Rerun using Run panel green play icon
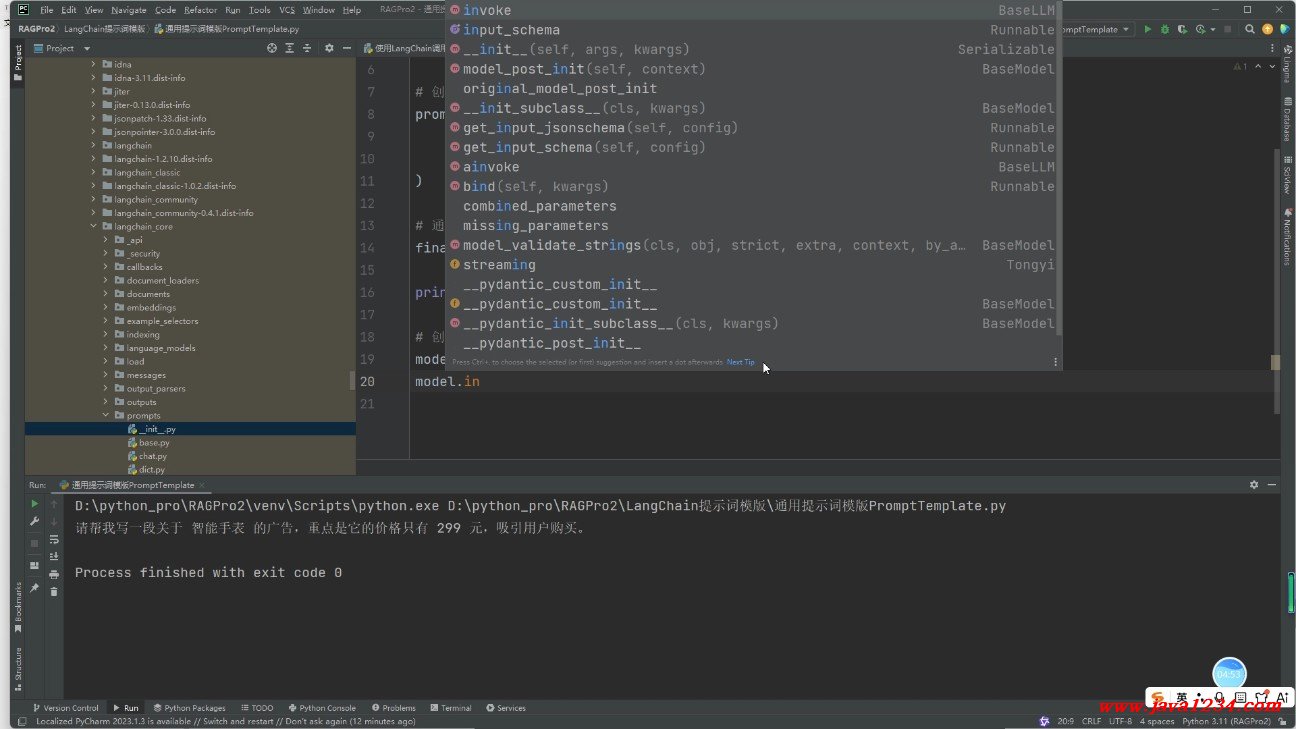The width and height of the screenshot is (1296, 729). point(35,504)
